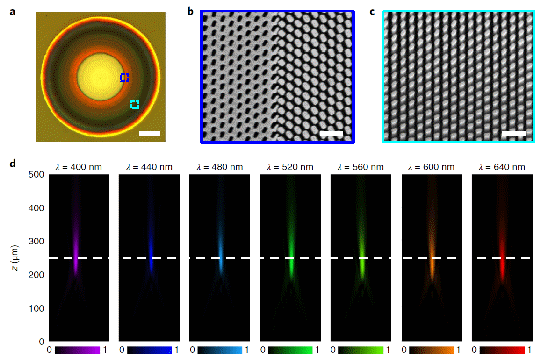The image size is (554, 363).
Task: Click the λ = 560 nm plot title
Action: pyautogui.click(x=360, y=167)
